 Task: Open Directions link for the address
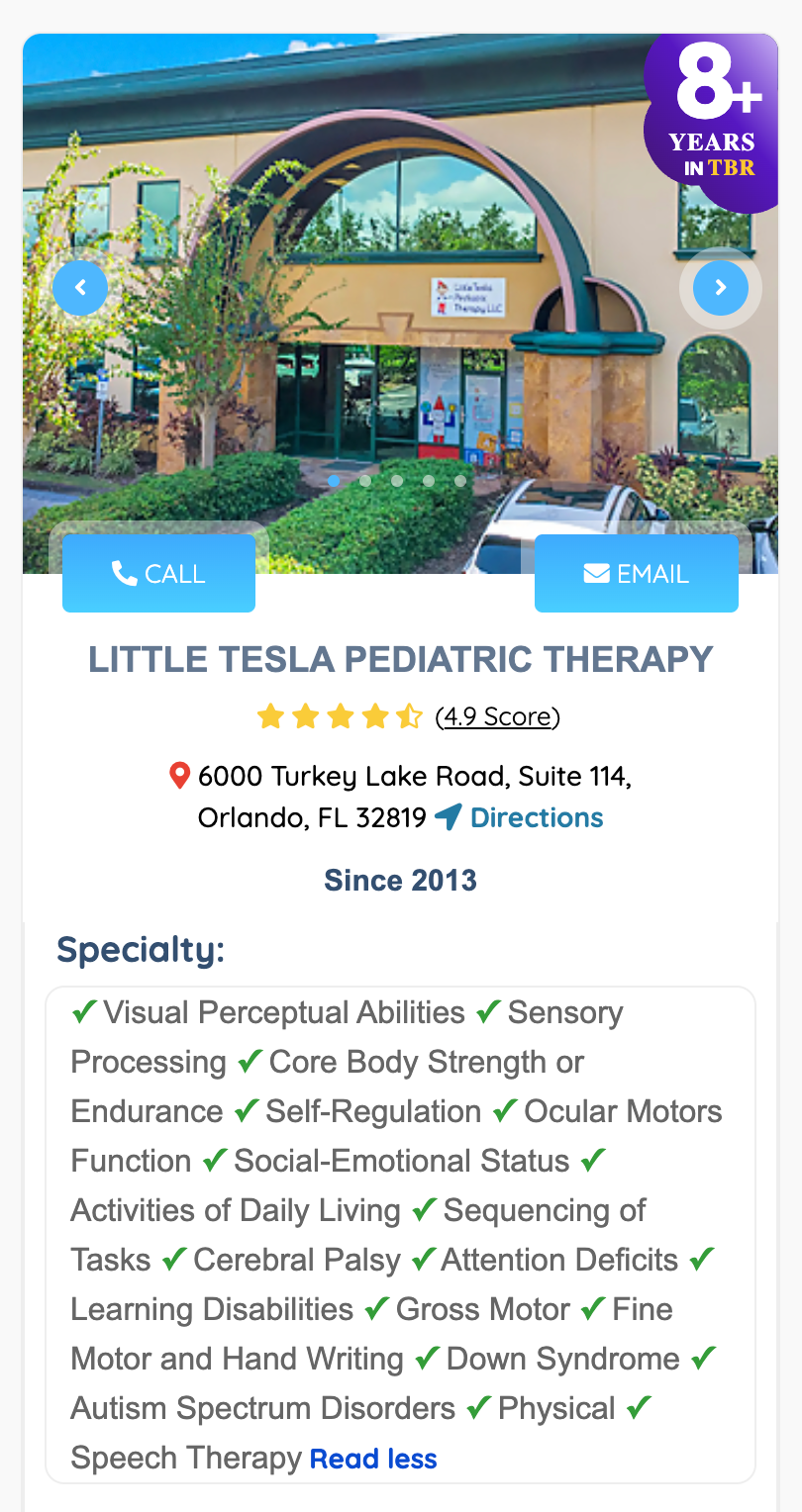pos(537,817)
